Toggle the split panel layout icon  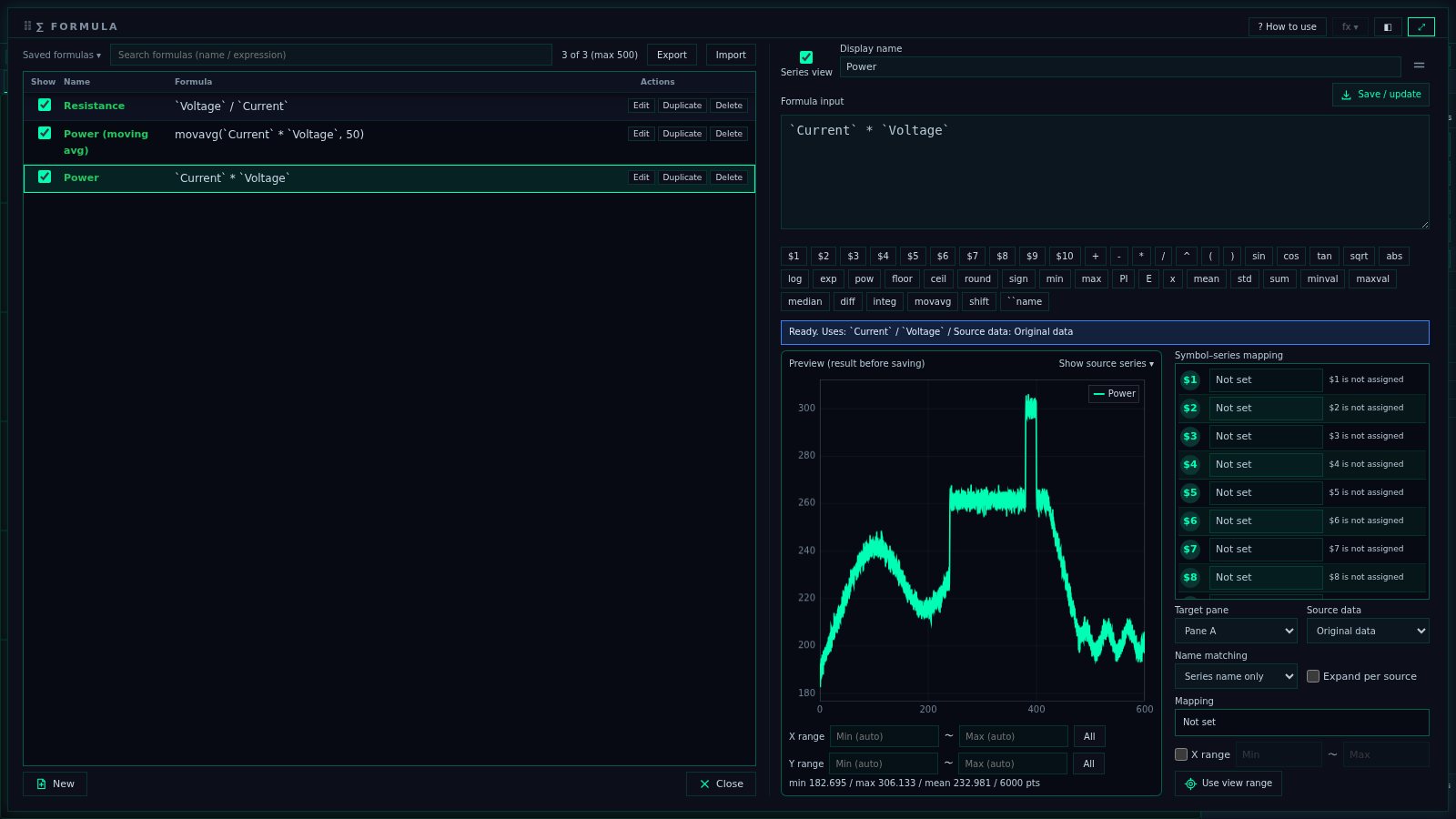pos(1388,26)
